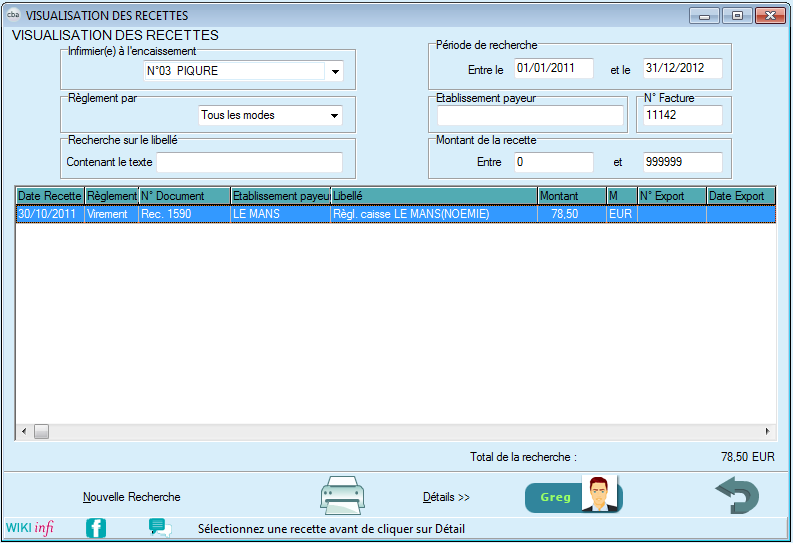The width and height of the screenshot is (793, 543).
Task: Sort by Date Recette column header
Action: (x=50, y=196)
